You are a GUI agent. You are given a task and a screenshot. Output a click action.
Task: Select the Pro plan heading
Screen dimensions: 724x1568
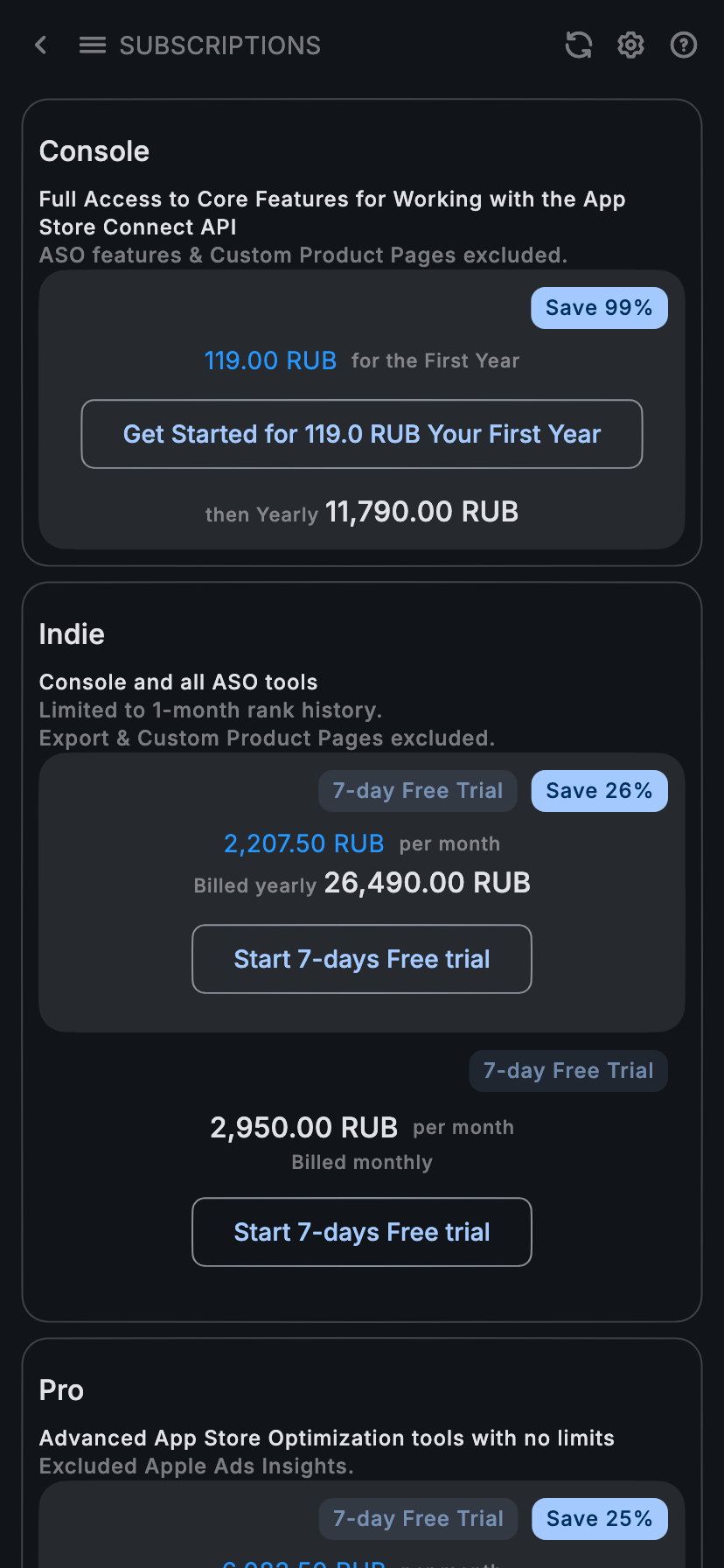[x=61, y=1390]
